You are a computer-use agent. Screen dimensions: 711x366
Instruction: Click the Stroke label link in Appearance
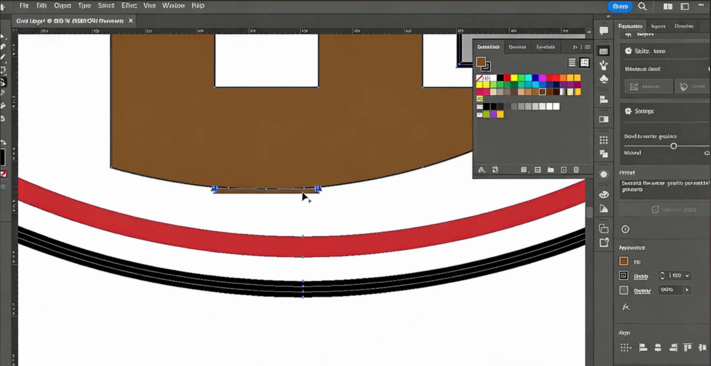click(641, 276)
